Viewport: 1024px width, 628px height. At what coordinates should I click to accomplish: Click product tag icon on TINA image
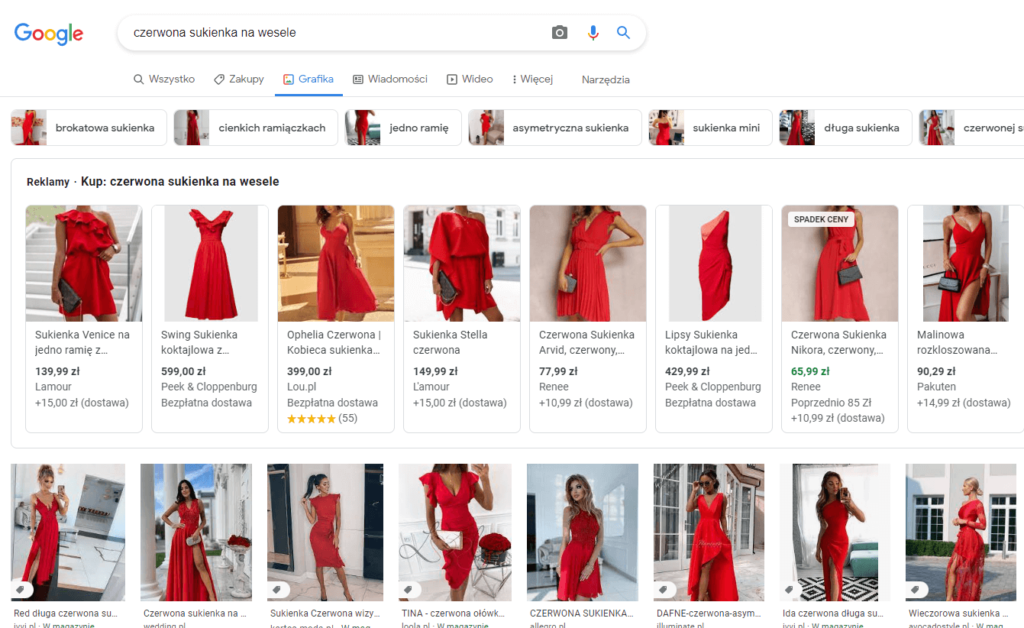(x=409, y=589)
